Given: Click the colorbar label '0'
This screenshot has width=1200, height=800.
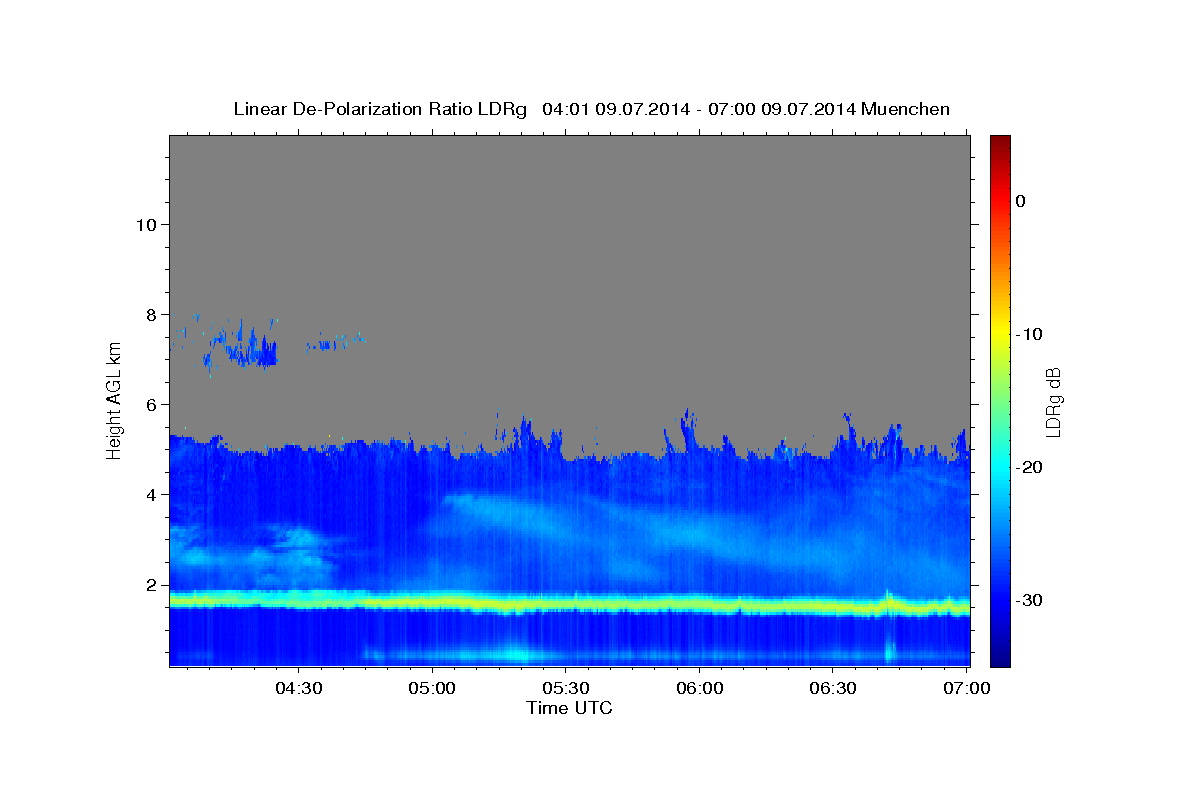Looking at the screenshot, I should [1020, 201].
